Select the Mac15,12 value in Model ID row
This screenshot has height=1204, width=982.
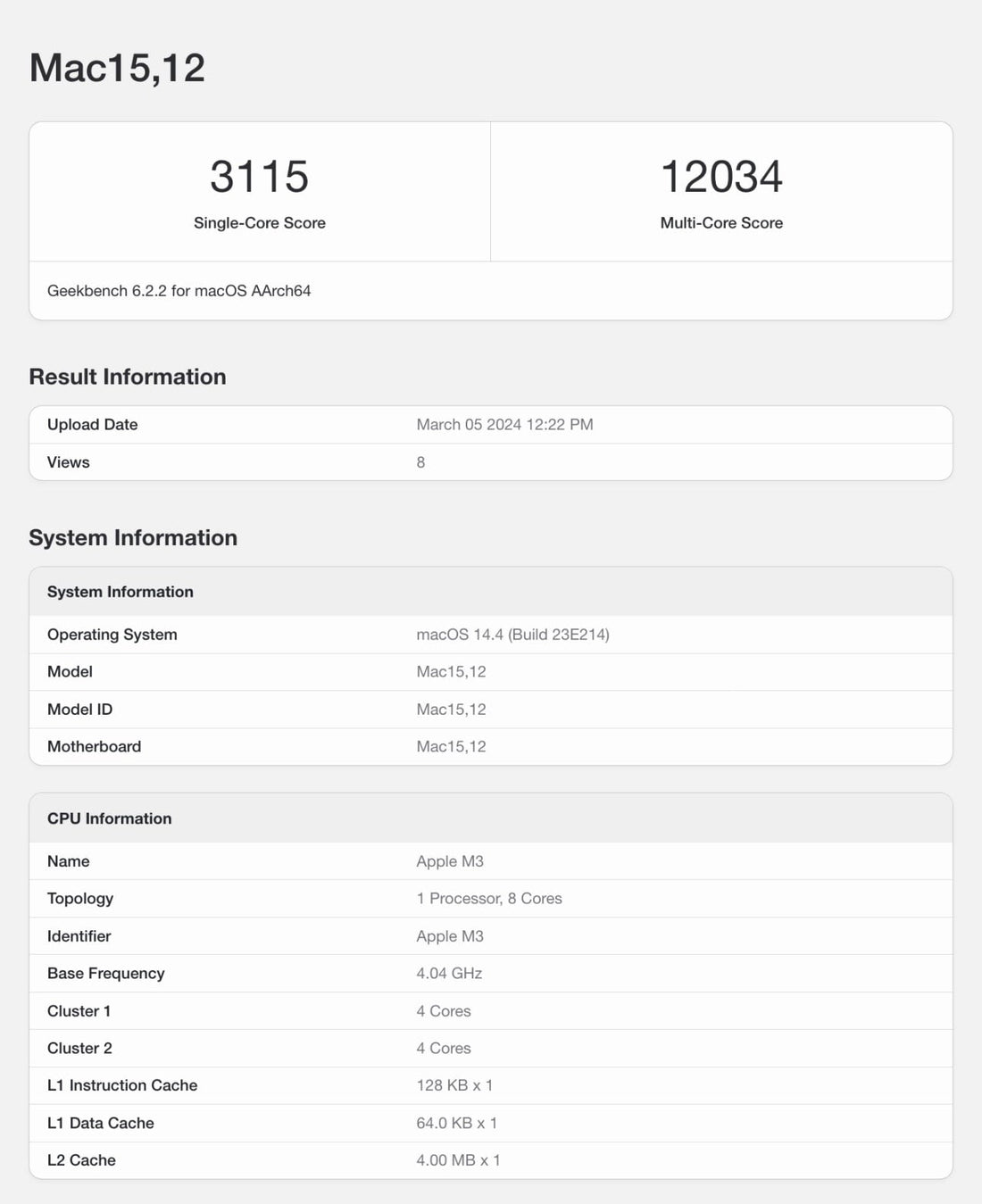point(451,710)
